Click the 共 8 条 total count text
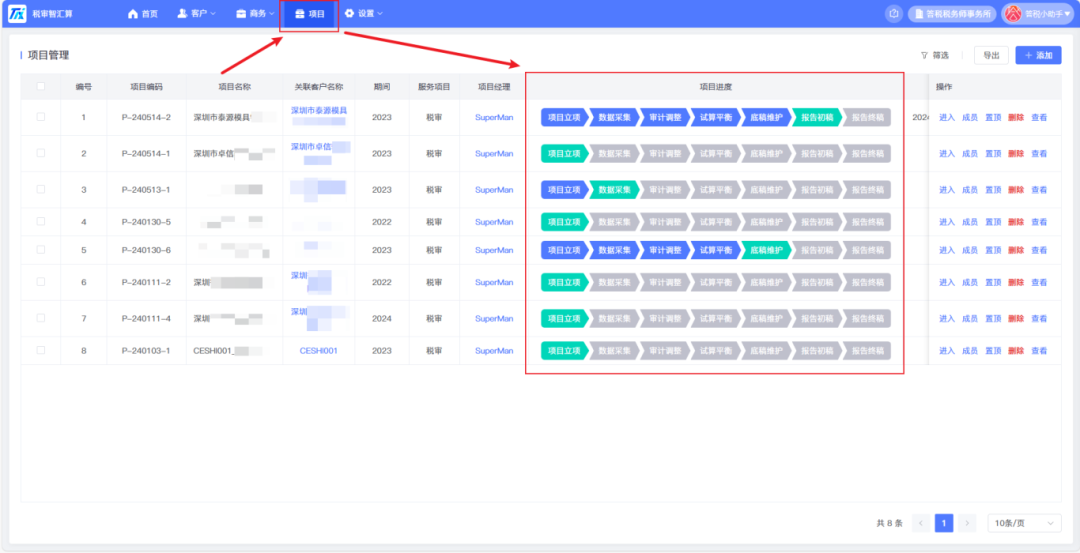Viewport: 1080px width, 553px height. point(889,523)
